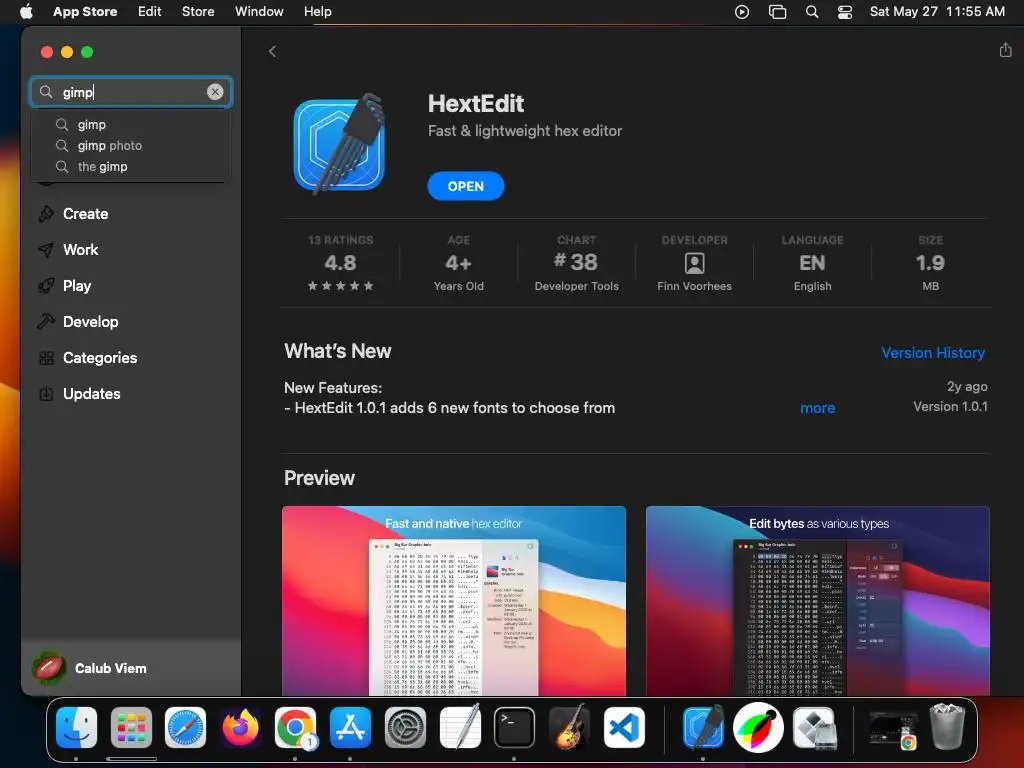Open the Edit menu
Image resolution: width=1024 pixels, height=768 pixels.
pos(150,12)
